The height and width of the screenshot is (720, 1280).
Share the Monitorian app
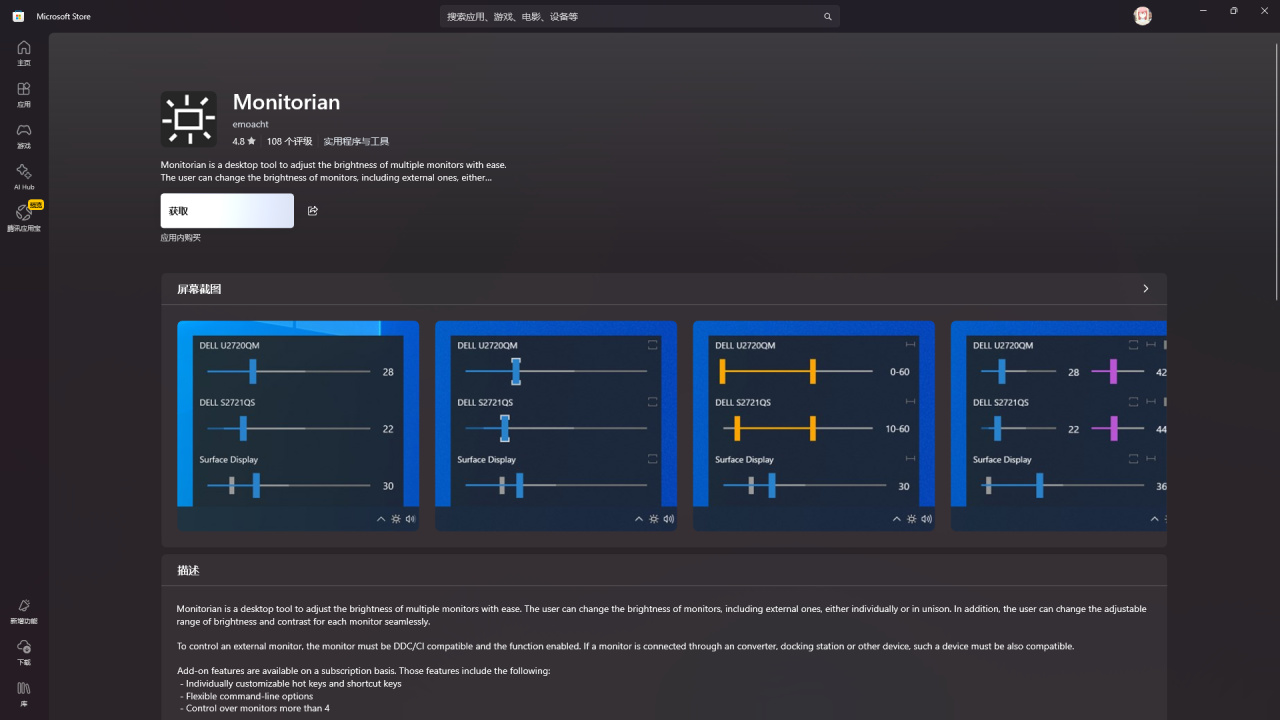pyautogui.click(x=313, y=211)
